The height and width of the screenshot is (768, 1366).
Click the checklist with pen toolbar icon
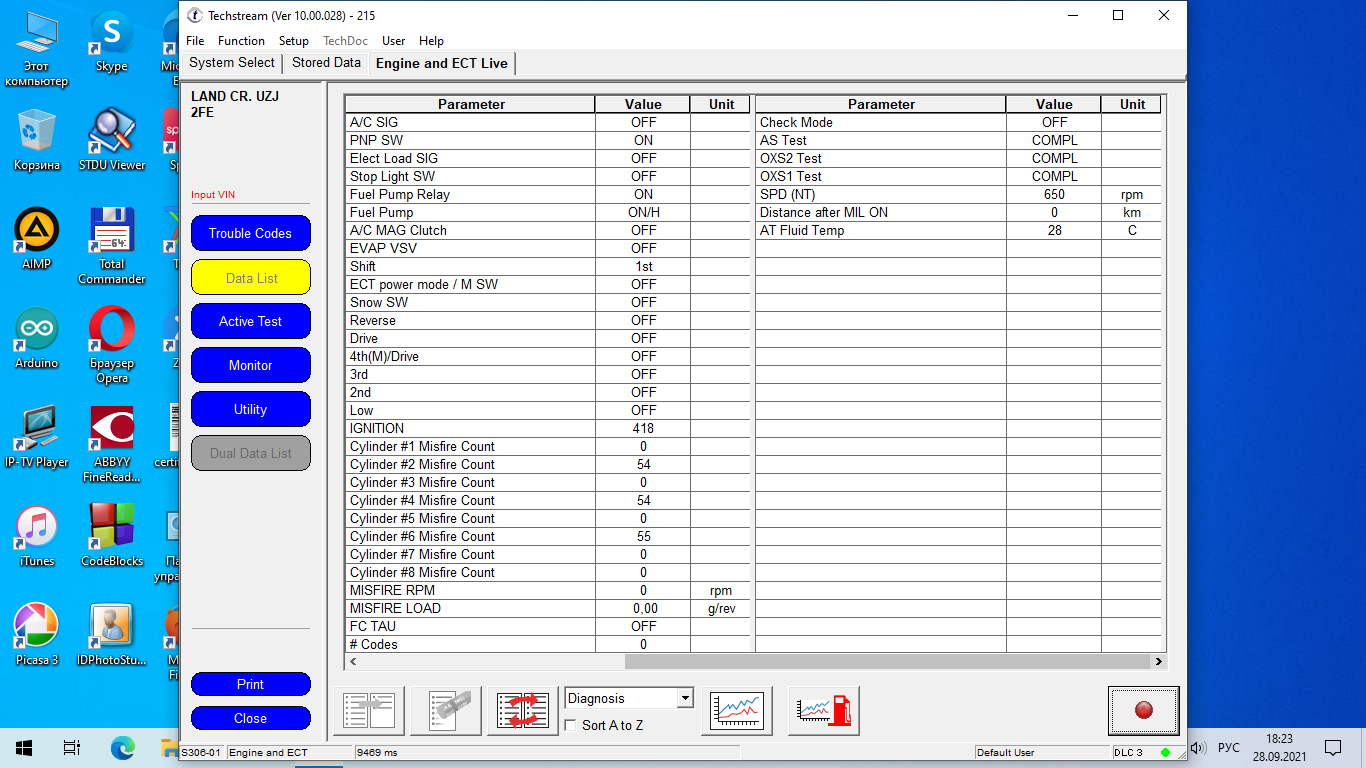point(445,711)
